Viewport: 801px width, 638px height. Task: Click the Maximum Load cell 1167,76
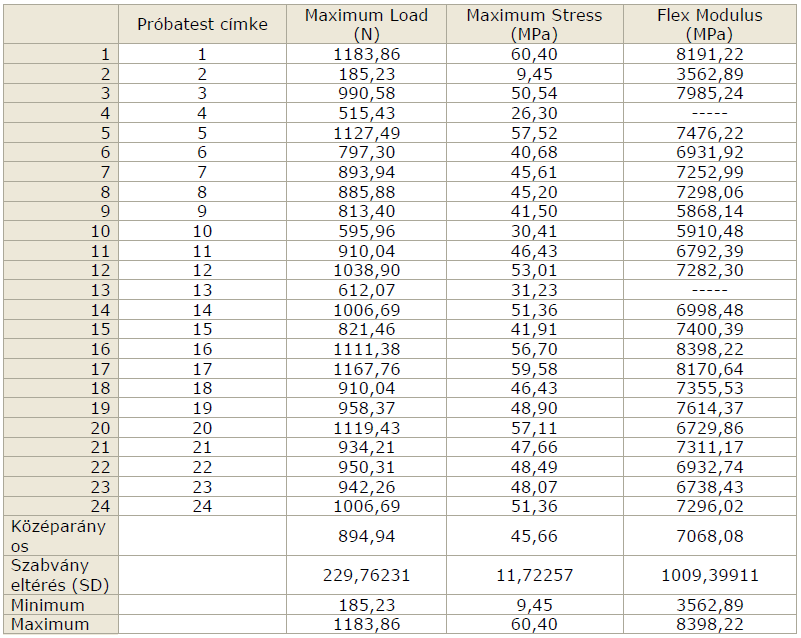pos(366,369)
